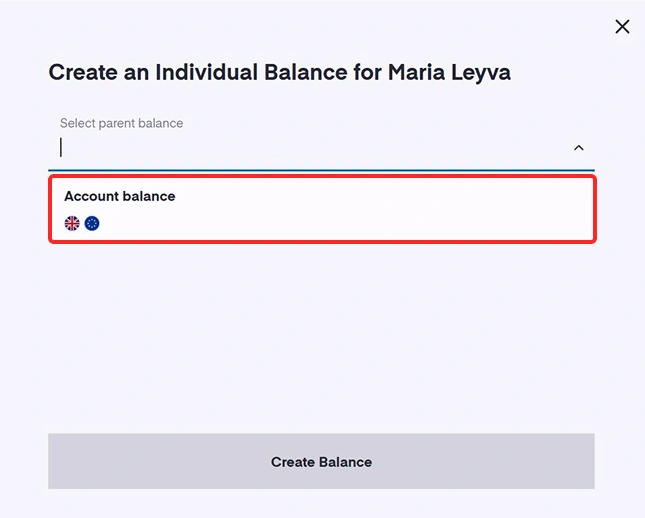This screenshot has height=518, width=645.
Task: Hit the X icon in top-right corner
Action: click(622, 27)
